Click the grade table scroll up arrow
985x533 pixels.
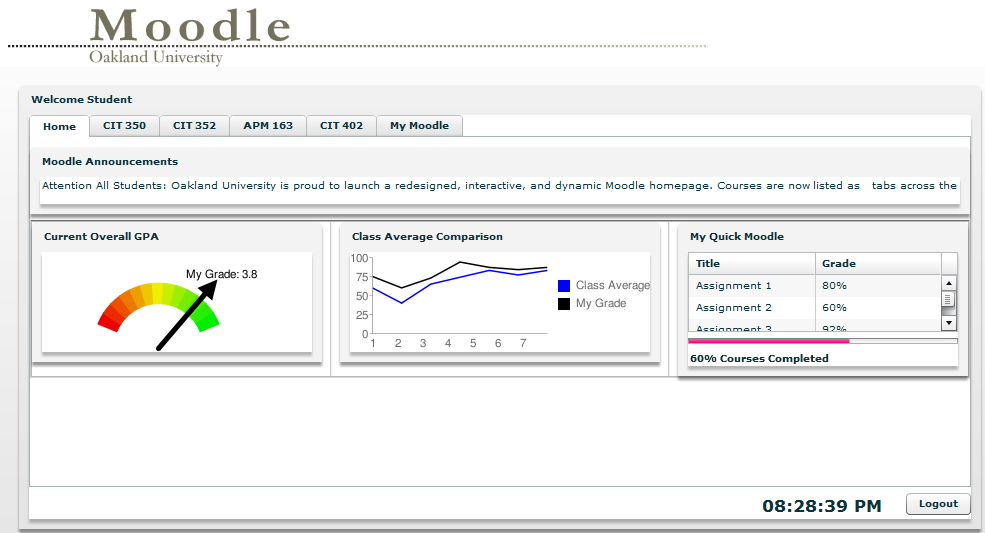(949, 283)
